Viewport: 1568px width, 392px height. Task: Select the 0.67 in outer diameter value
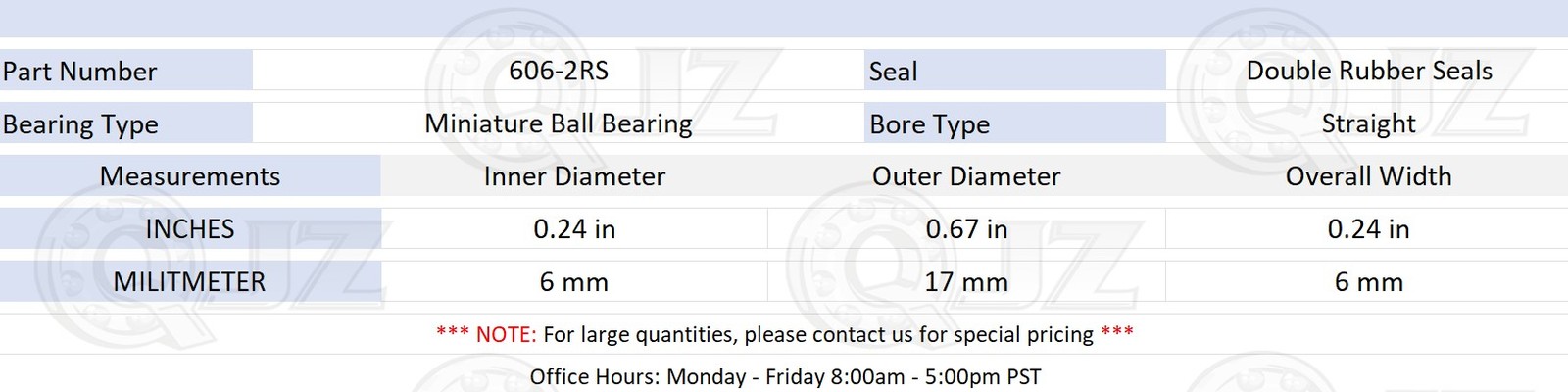(966, 229)
